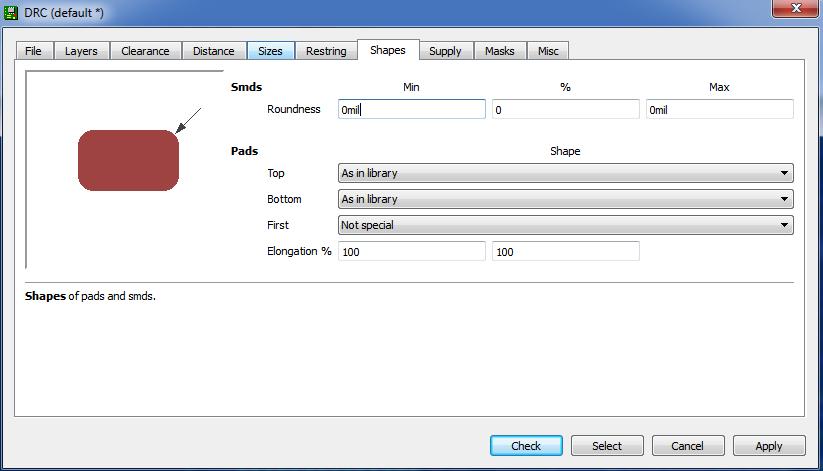Viewport: 823px width, 471px height.
Task: Click the Roundness row label
Action: click(293, 109)
